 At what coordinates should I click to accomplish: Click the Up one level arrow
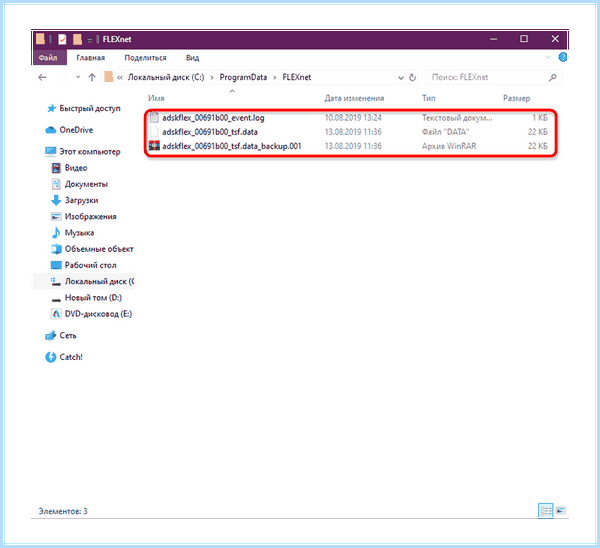coord(92,77)
